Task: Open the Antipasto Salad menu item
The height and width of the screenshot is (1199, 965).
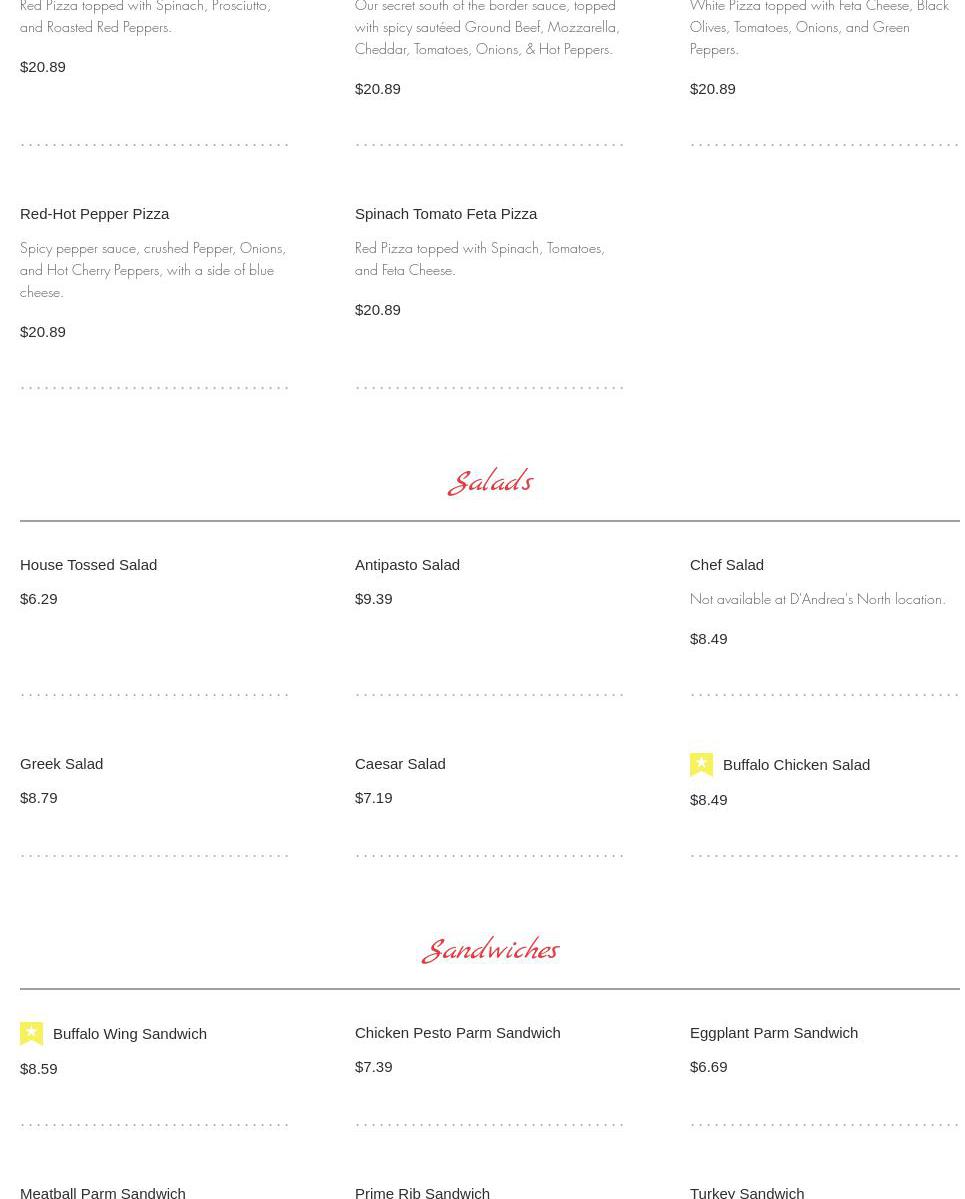Action: (407, 565)
